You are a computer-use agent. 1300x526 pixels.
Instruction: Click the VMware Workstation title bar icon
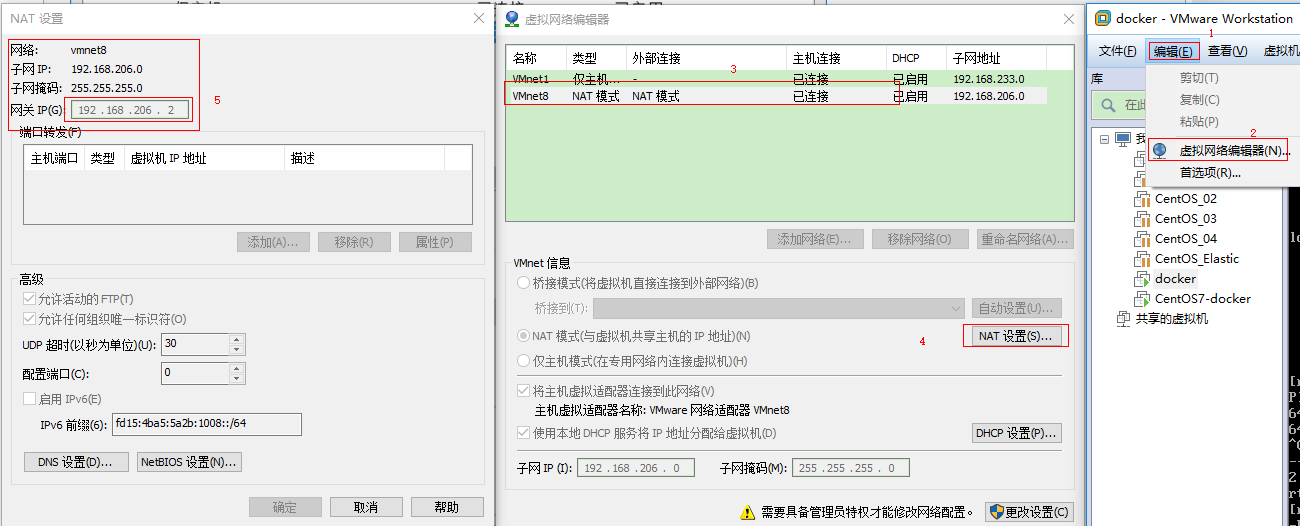tap(1102, 18)
